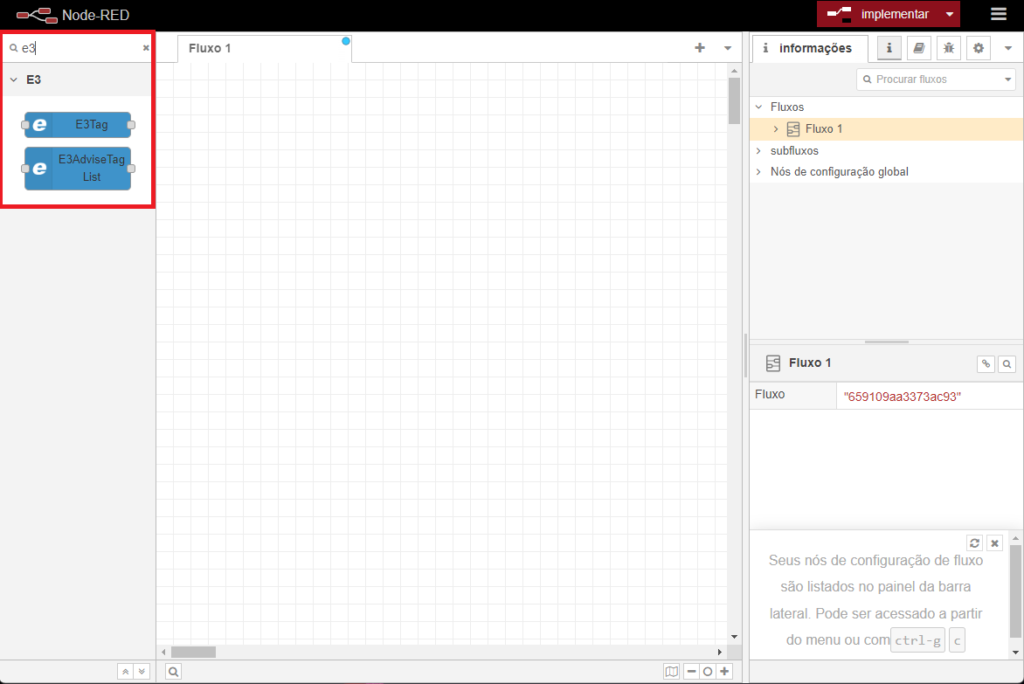Click the copy link icon beside Fluxo 1
Viewport: 1024px width, 684px height.
(x=986, y=364)
